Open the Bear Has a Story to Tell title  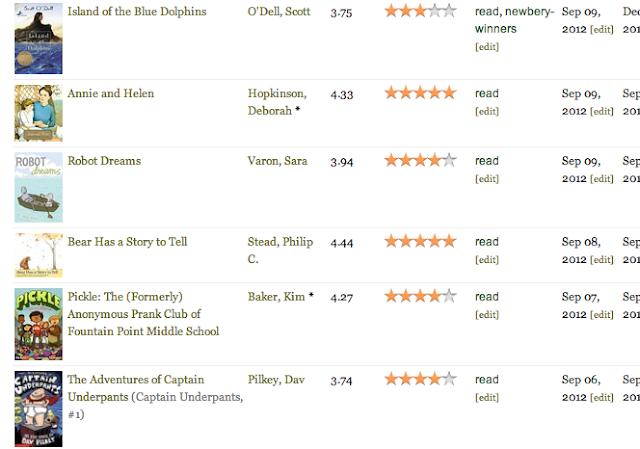127,242
